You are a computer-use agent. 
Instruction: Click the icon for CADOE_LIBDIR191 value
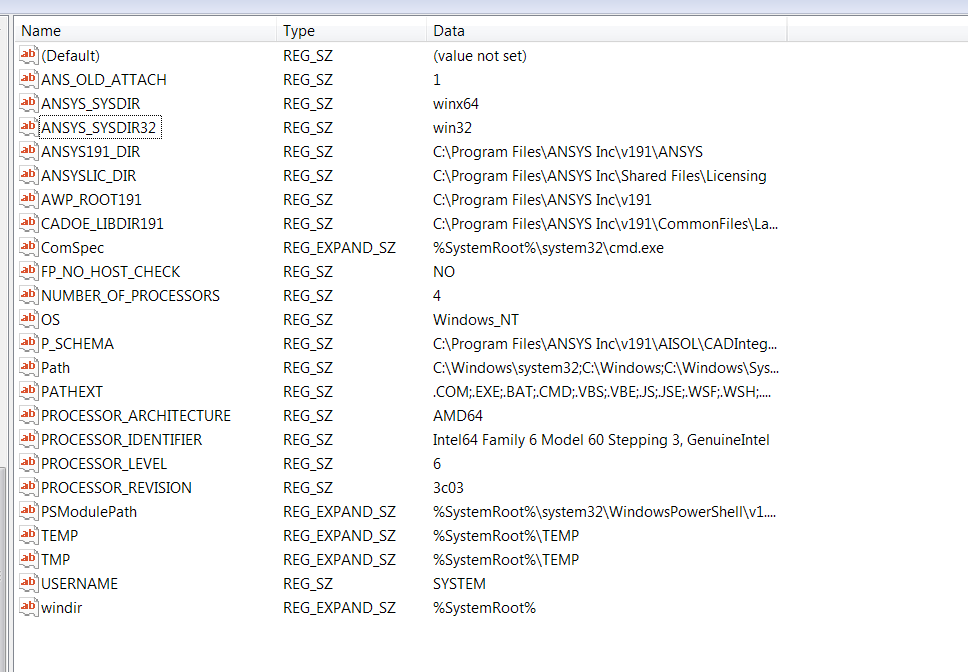pyautogui.click(x=28, y=224)
